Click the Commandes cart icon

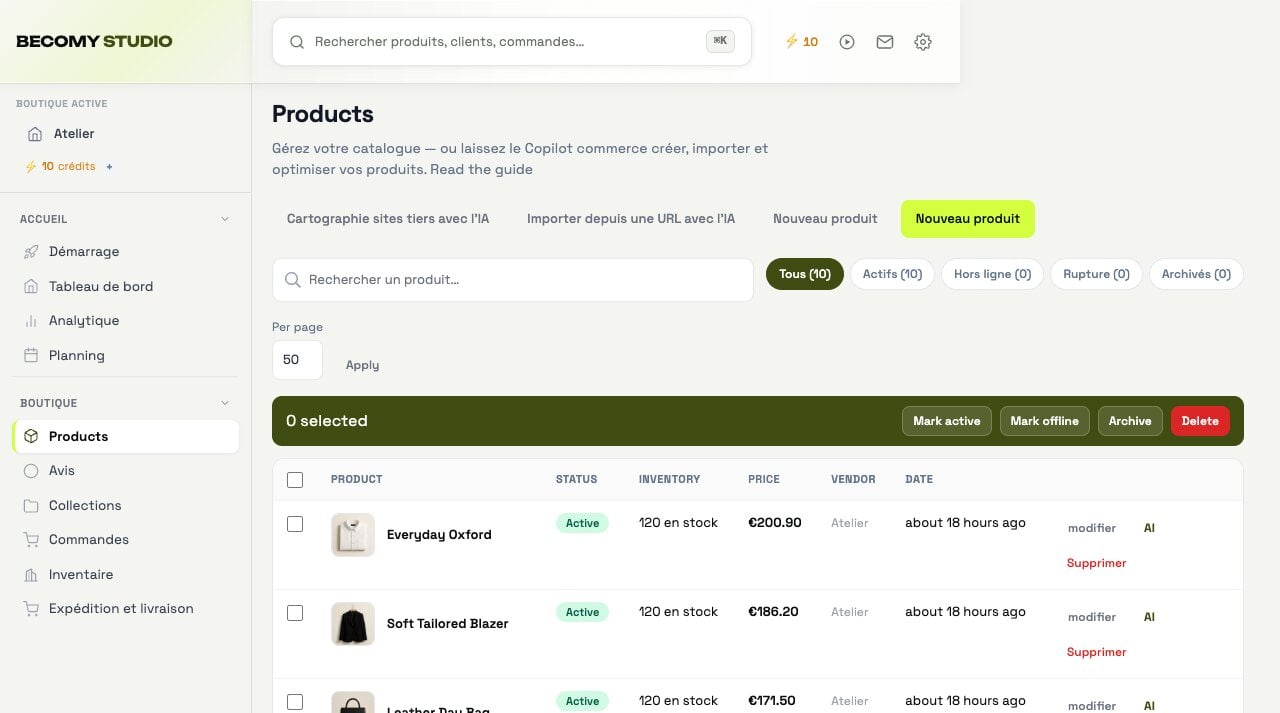(x=31, y=539)
